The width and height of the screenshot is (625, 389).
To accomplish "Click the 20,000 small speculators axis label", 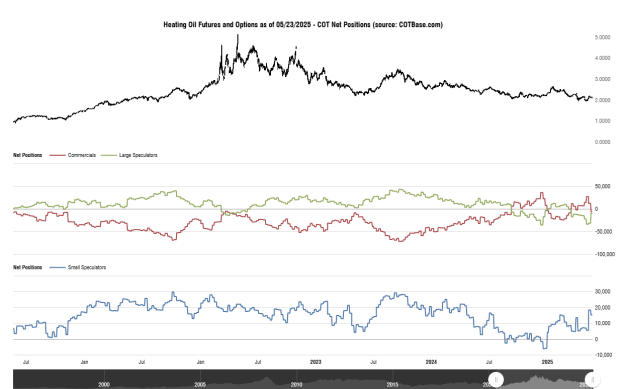I will (602, 308).
